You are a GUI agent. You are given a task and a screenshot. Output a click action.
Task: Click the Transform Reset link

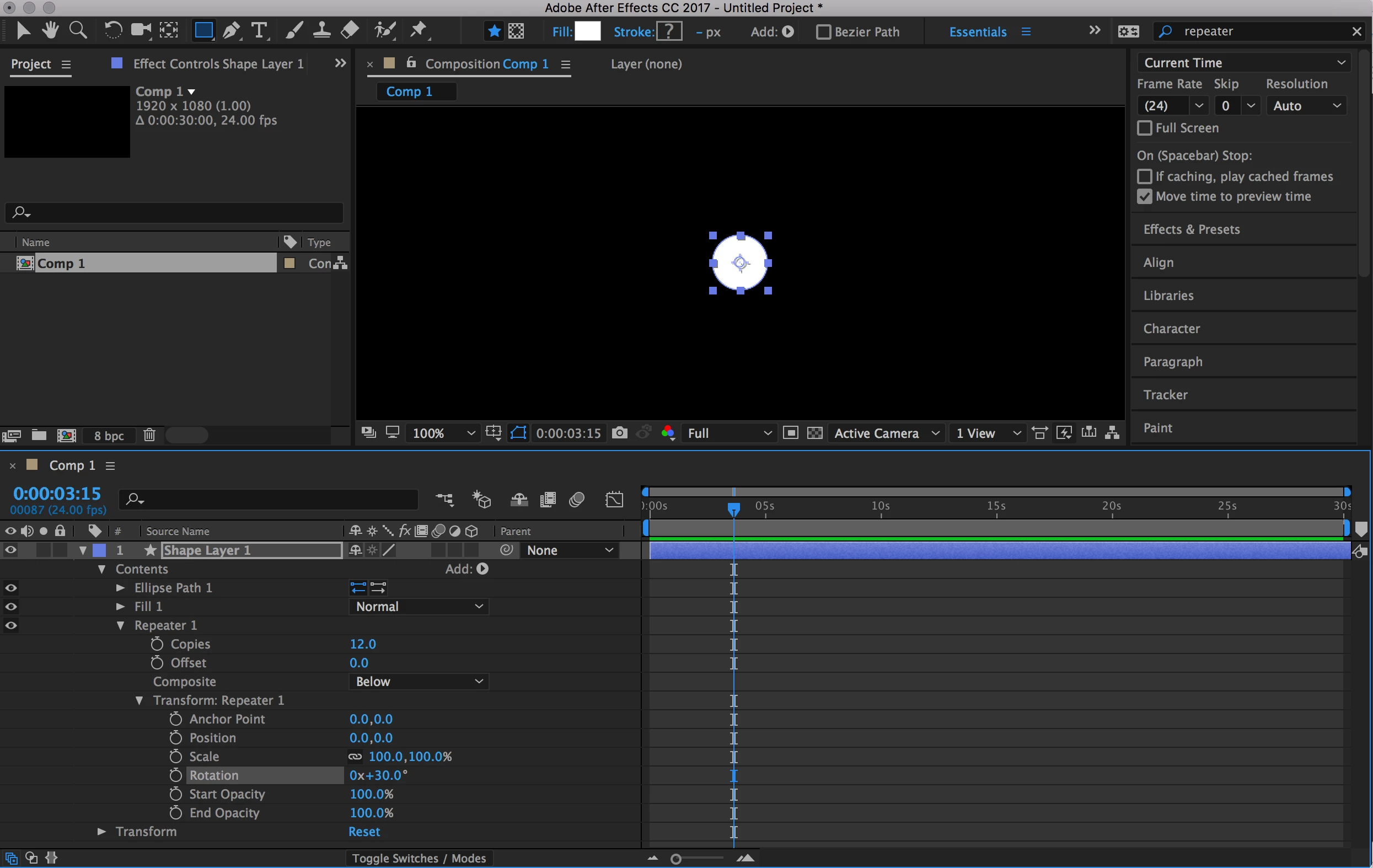(364, 832)
